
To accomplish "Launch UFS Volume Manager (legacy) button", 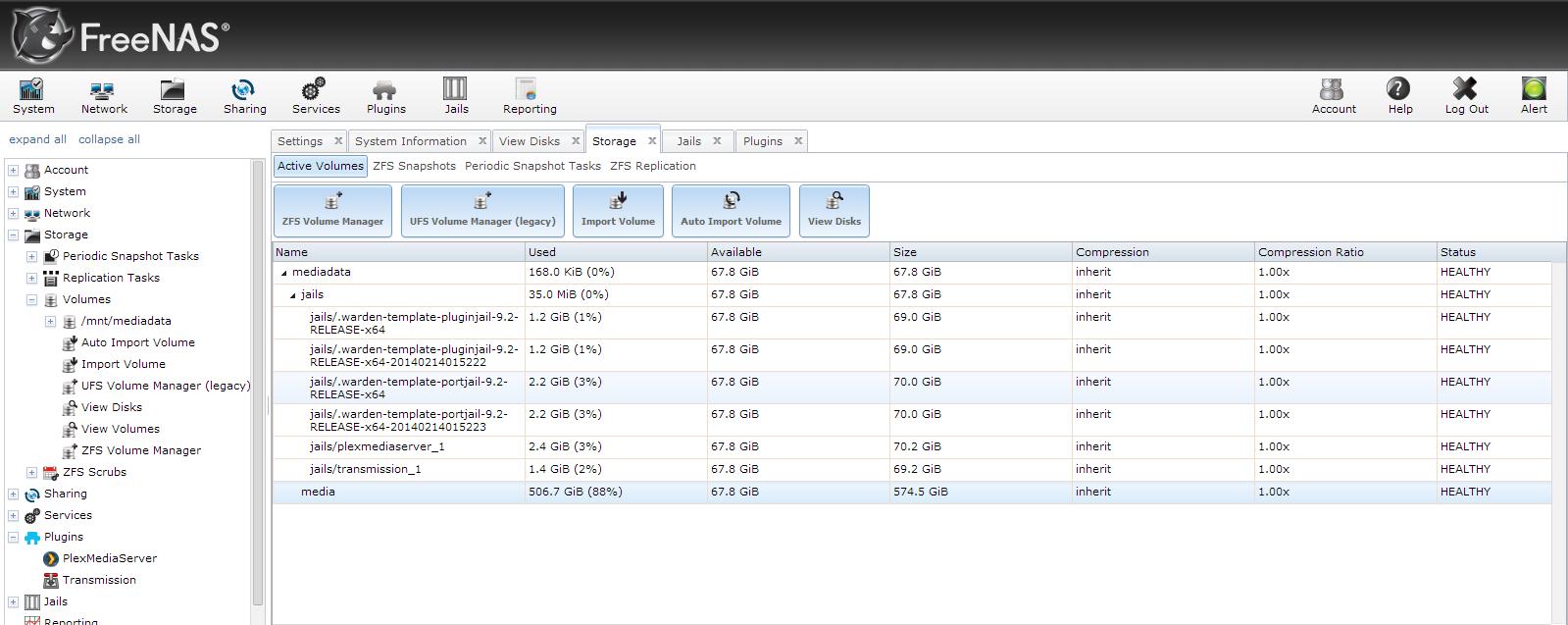I will [x=482, y=211].
